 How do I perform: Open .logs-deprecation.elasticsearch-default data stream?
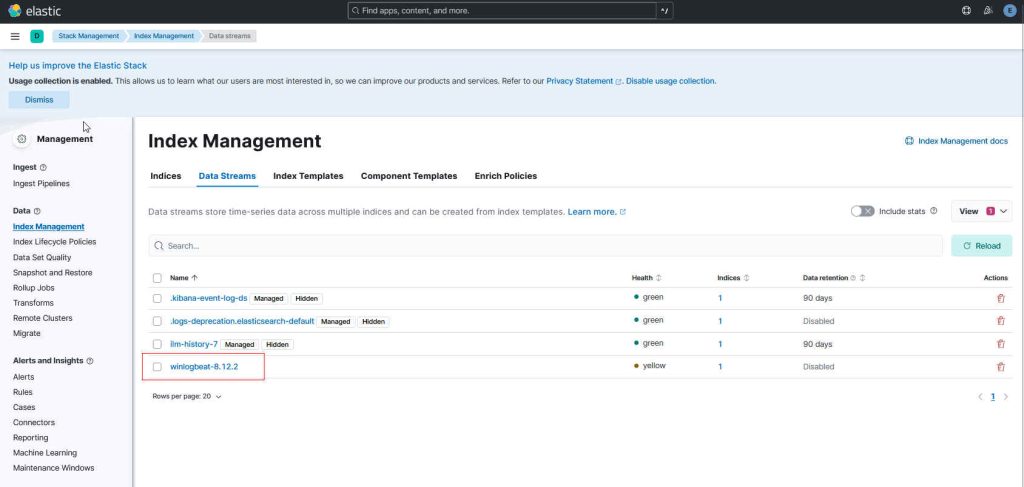tap(242, 321)
